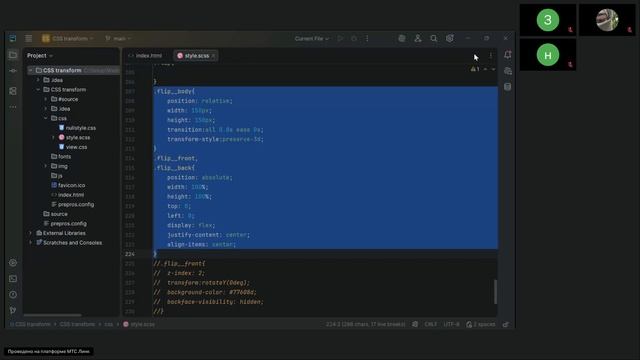Open the Terminal tool window
Viewport: 640px width, 360px height.
[13, 279]
